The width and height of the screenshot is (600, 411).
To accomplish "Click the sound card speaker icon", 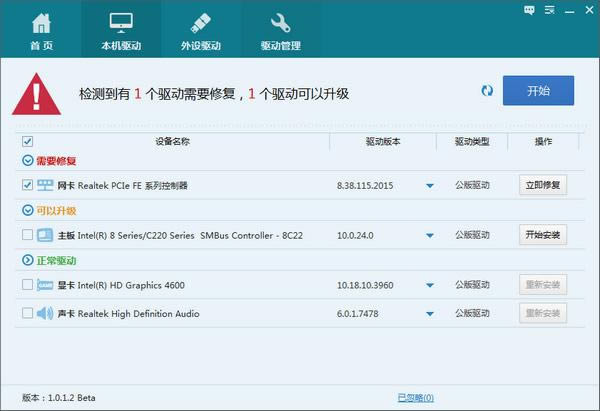I will tap(45, 313).
